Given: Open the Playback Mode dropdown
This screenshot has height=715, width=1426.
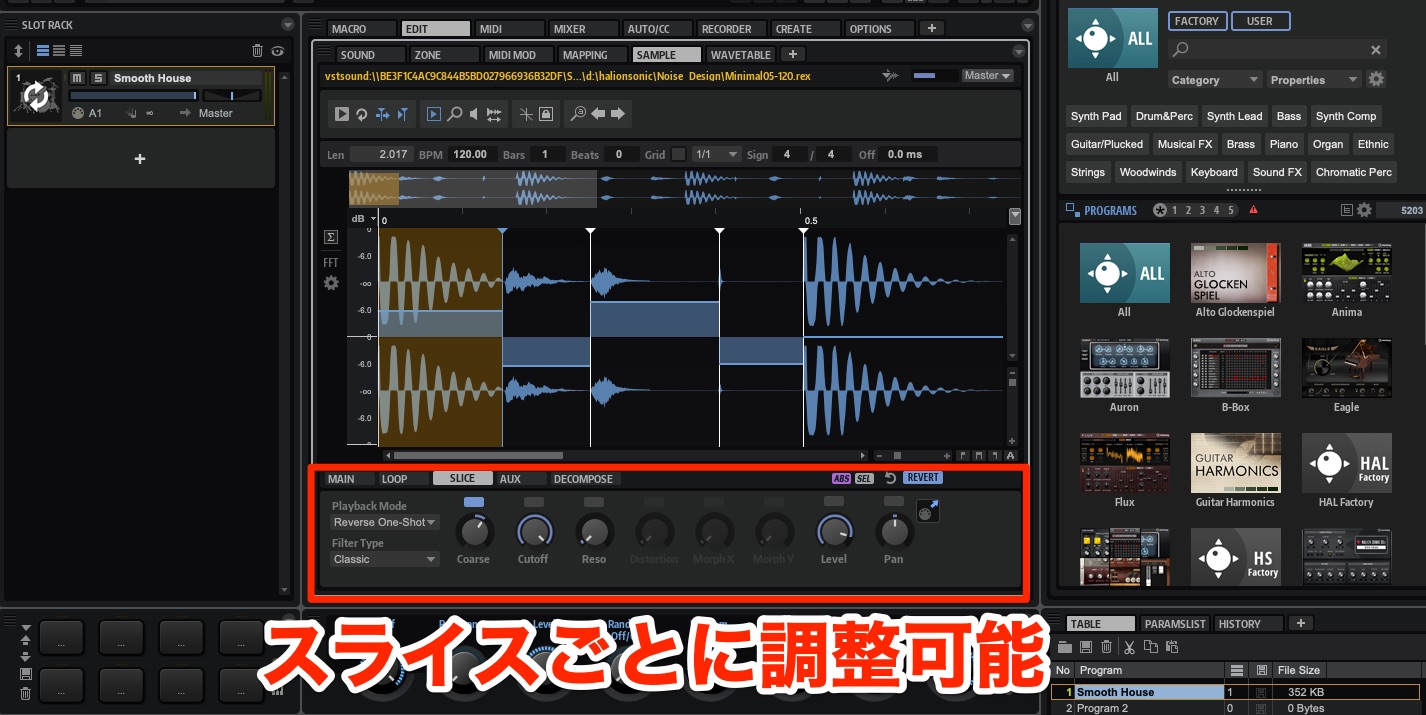Looking at the screenshot, I should (x=385, y=522).
